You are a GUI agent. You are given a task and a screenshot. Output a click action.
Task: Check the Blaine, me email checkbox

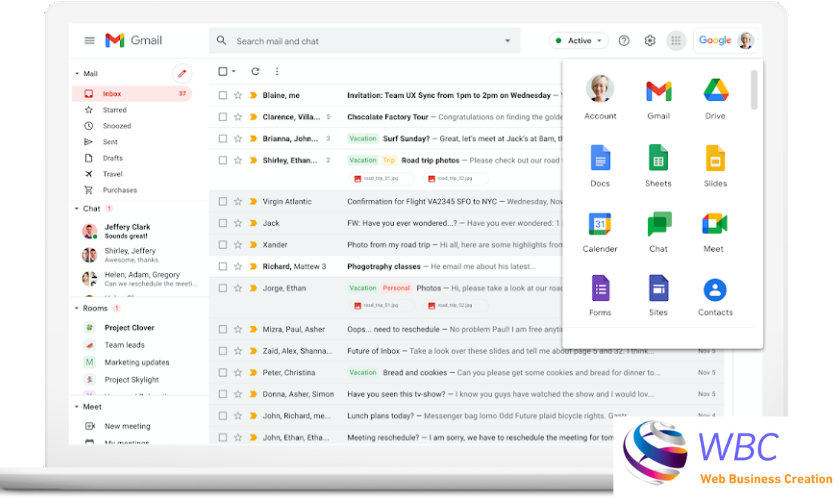(x=223, y=95)
